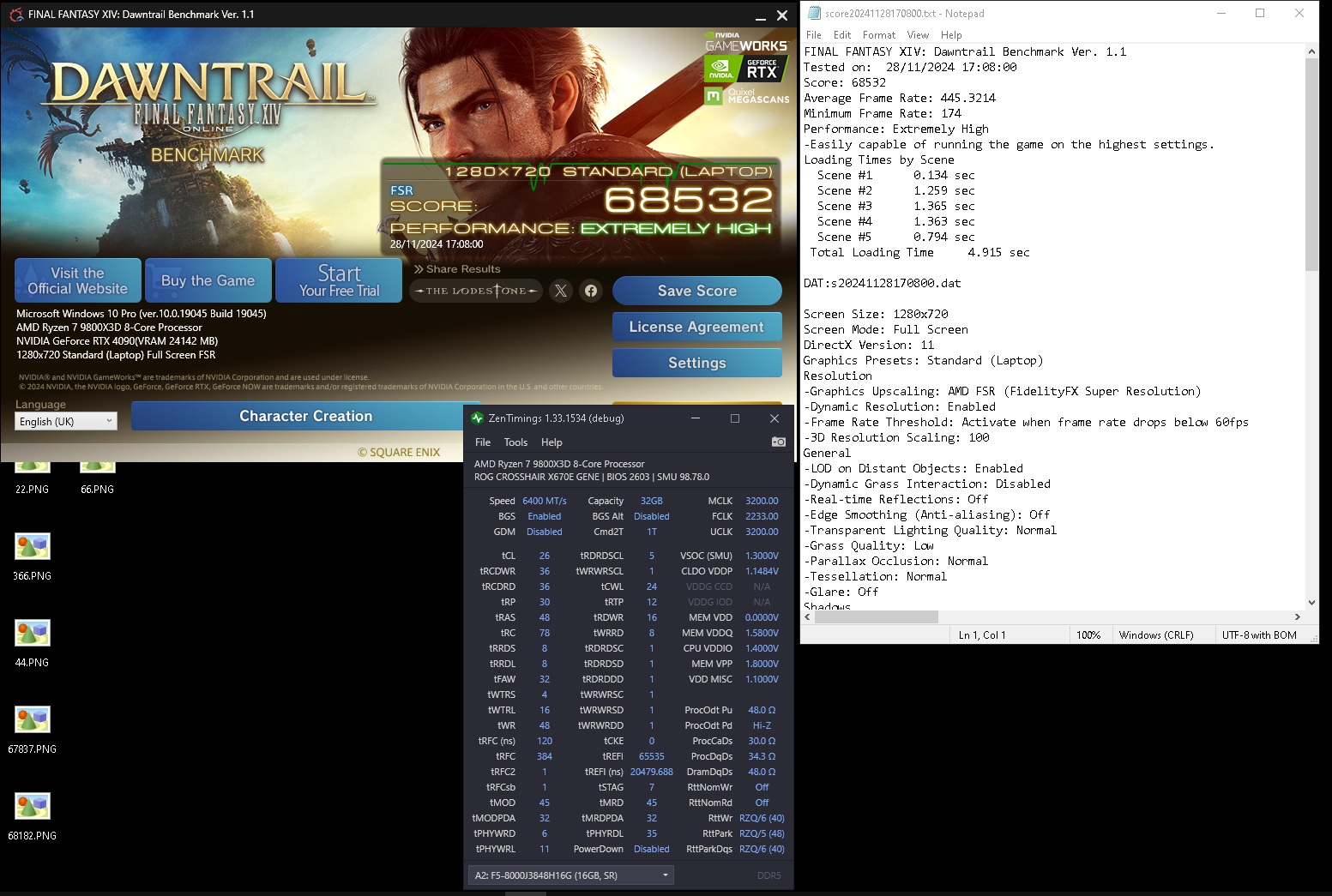Click the NVIDIA GeForce RTX 4090 system info line
The width and height of the screenshot is (1332, 896).
pos(118,341)
